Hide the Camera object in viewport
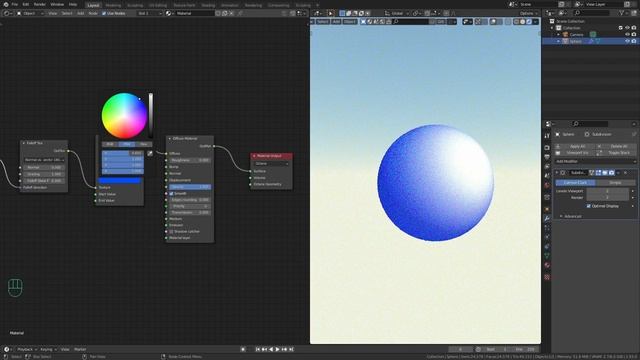Image resolution: width=640 pixels, height=360 pixels. click(x=627, y=35)
